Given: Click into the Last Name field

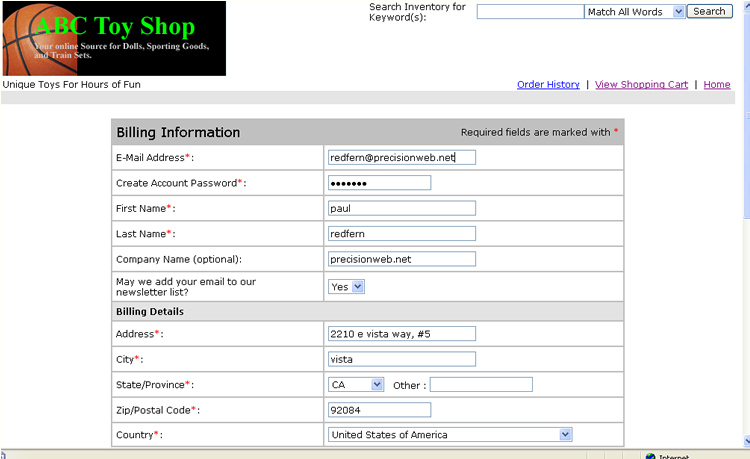Looking at the screenshot, I should tap(402, 233).
